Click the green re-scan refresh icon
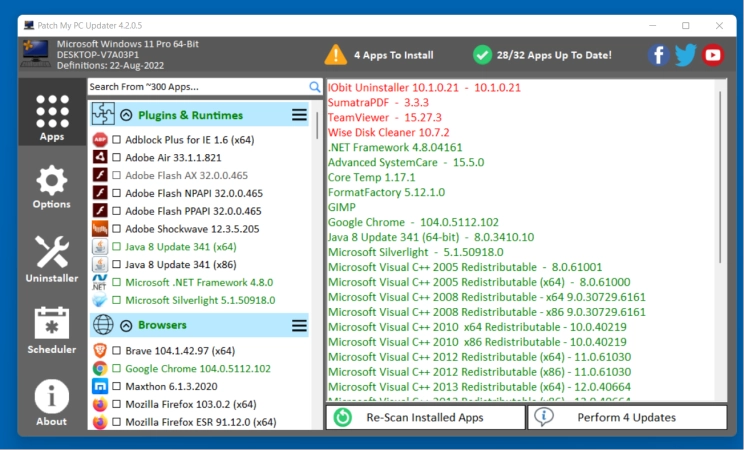 (x=343, y=417)
